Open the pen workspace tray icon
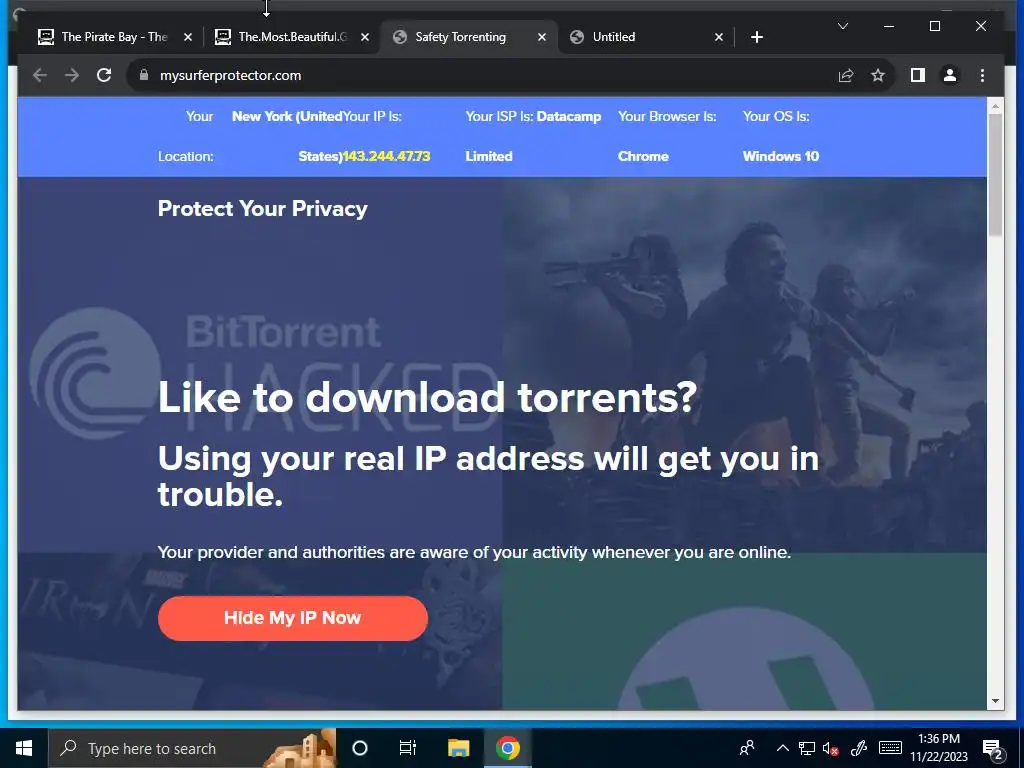1024x768 pixels. click(x=859, y=748)
